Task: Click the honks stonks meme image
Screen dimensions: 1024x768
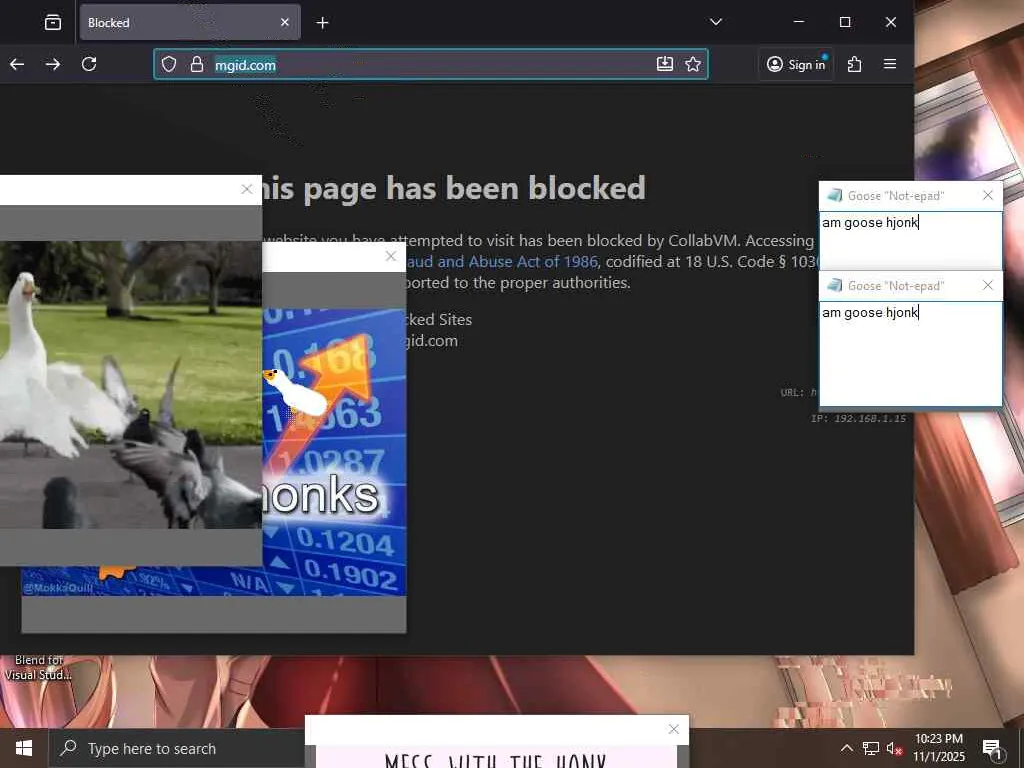Action: [x=334, y=451]
